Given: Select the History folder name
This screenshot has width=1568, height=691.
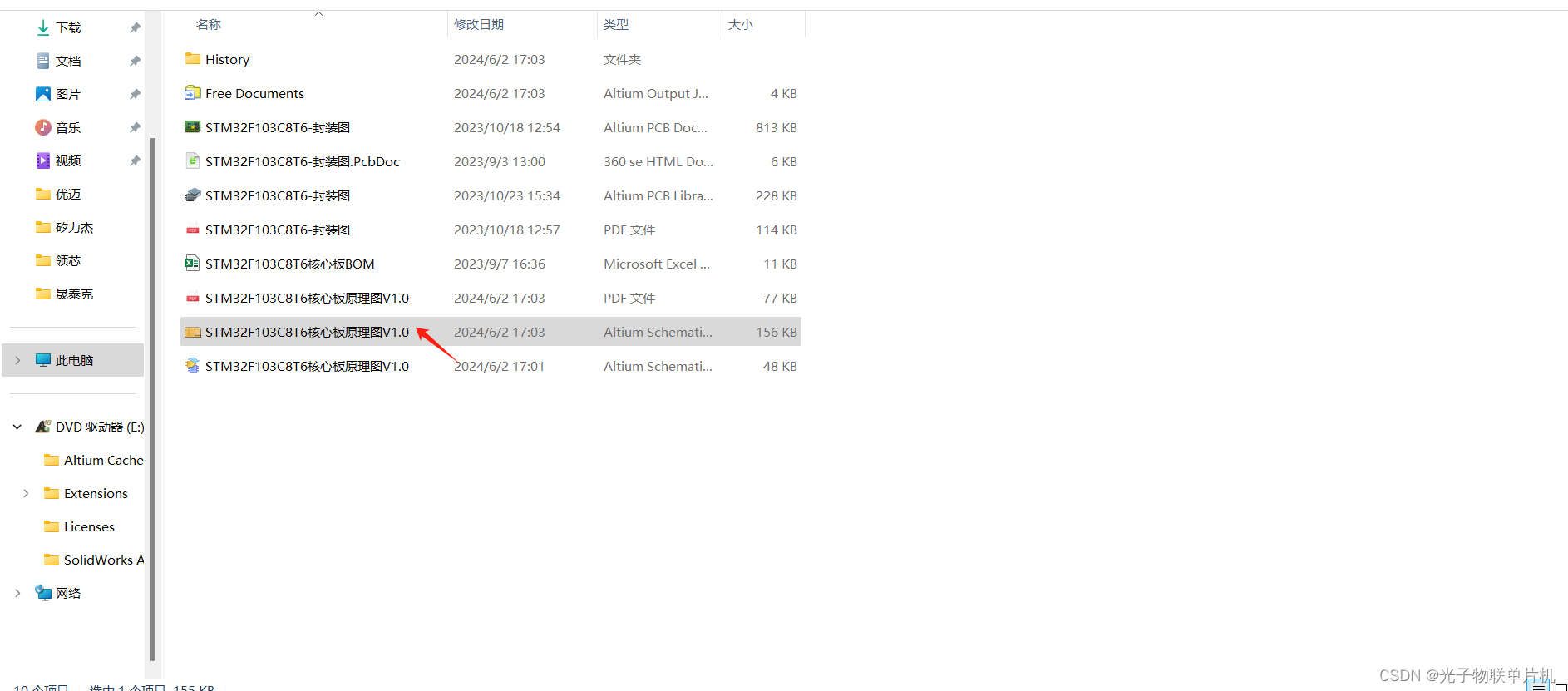Looking at the screenshot, I should coord(227,60).
